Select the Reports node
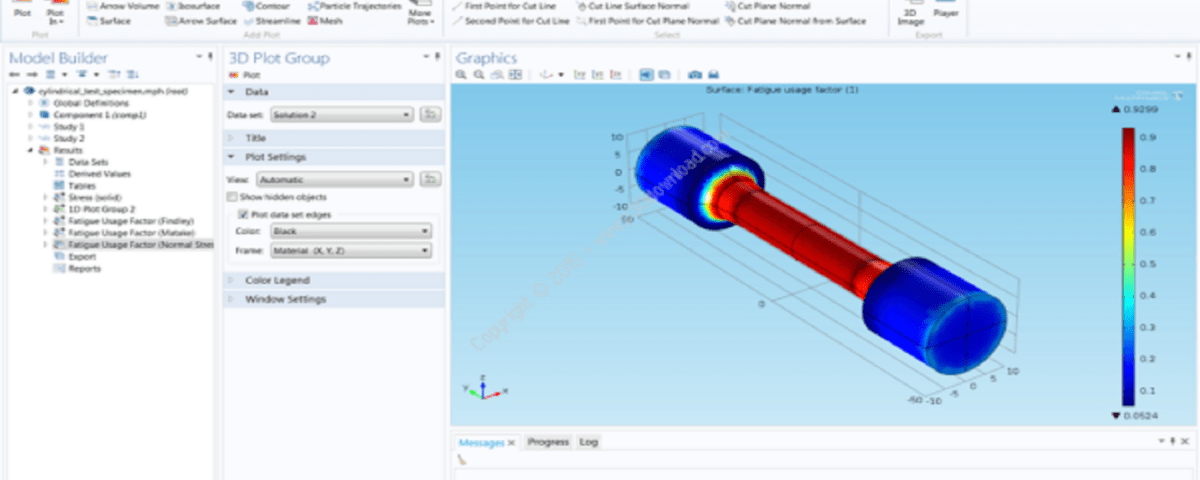The height and width of the screenshot is (480, 1200). 84,268
